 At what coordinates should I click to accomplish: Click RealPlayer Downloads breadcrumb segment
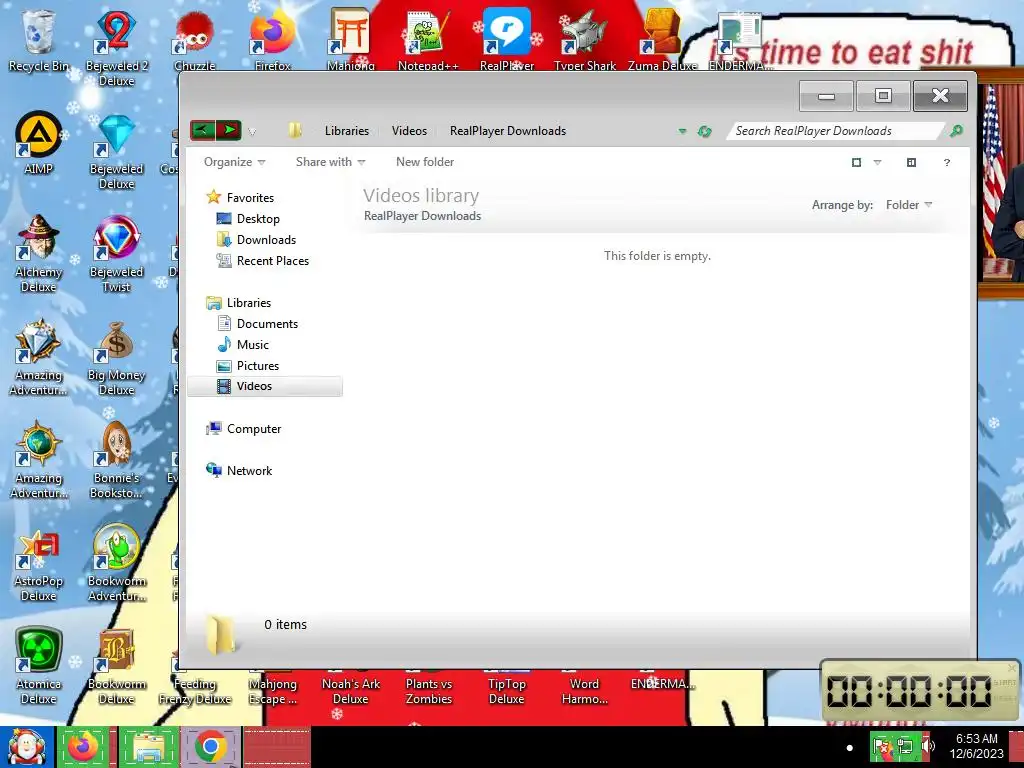click(x=507, y=131)
